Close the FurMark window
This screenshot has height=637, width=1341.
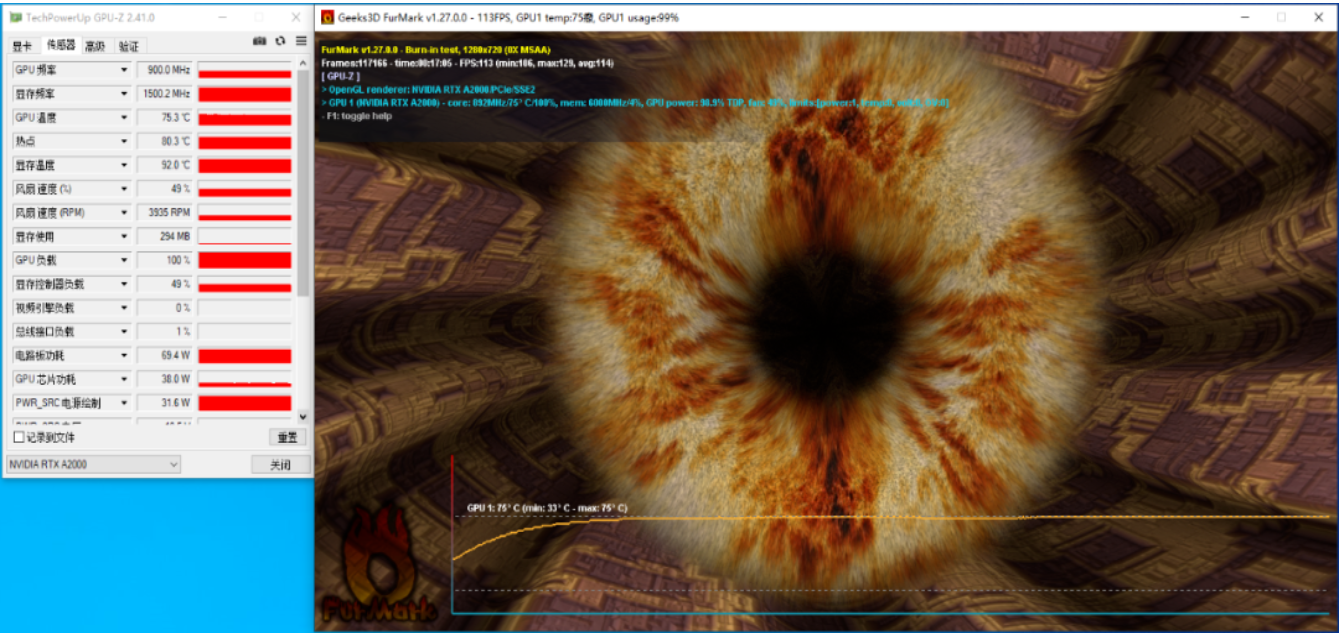pos(1317,17)
